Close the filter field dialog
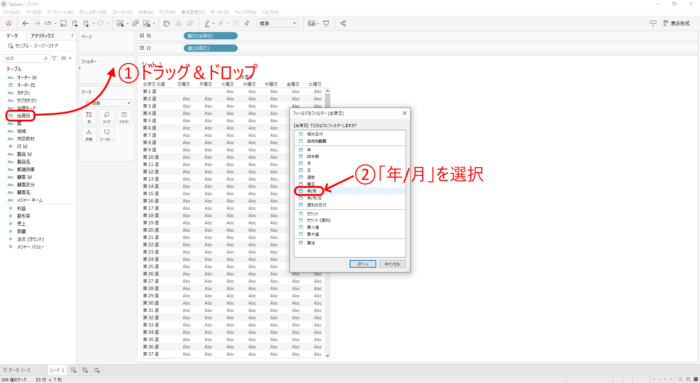Viewport: 700px width, 383px height. pos(404,113)
